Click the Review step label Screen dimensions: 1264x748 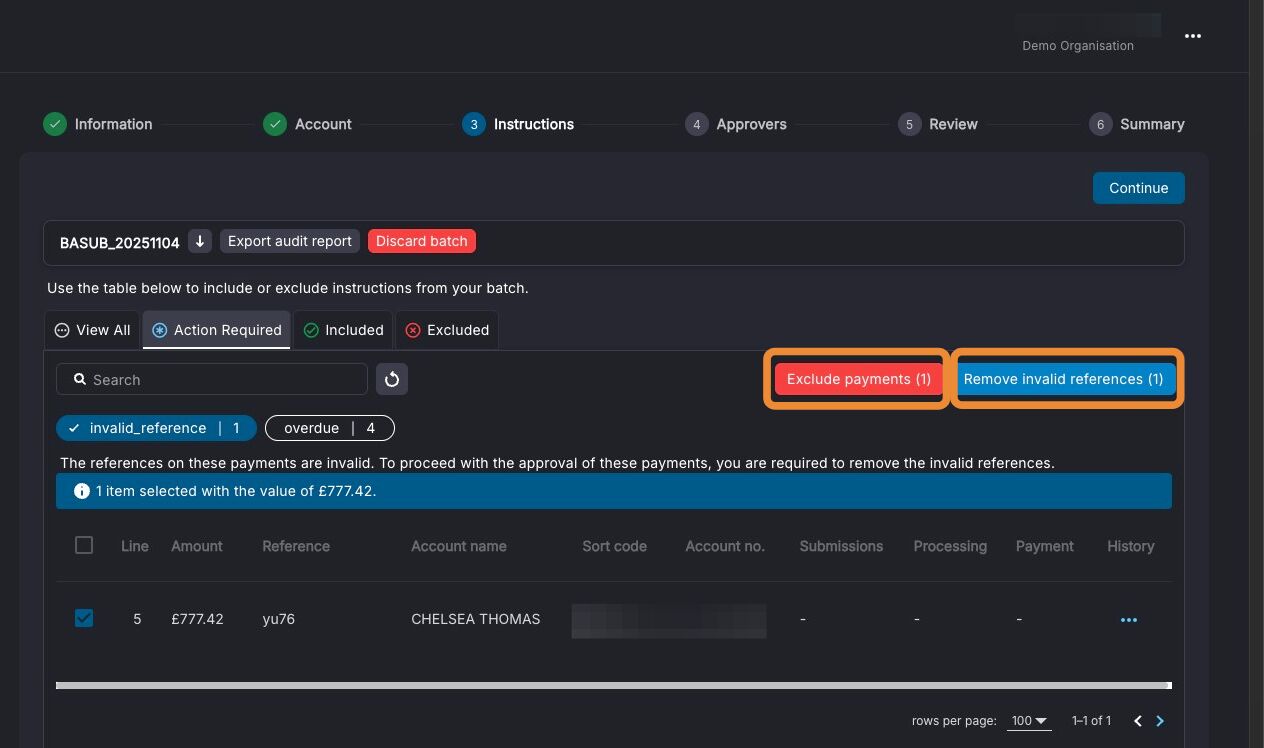point(953,124)
